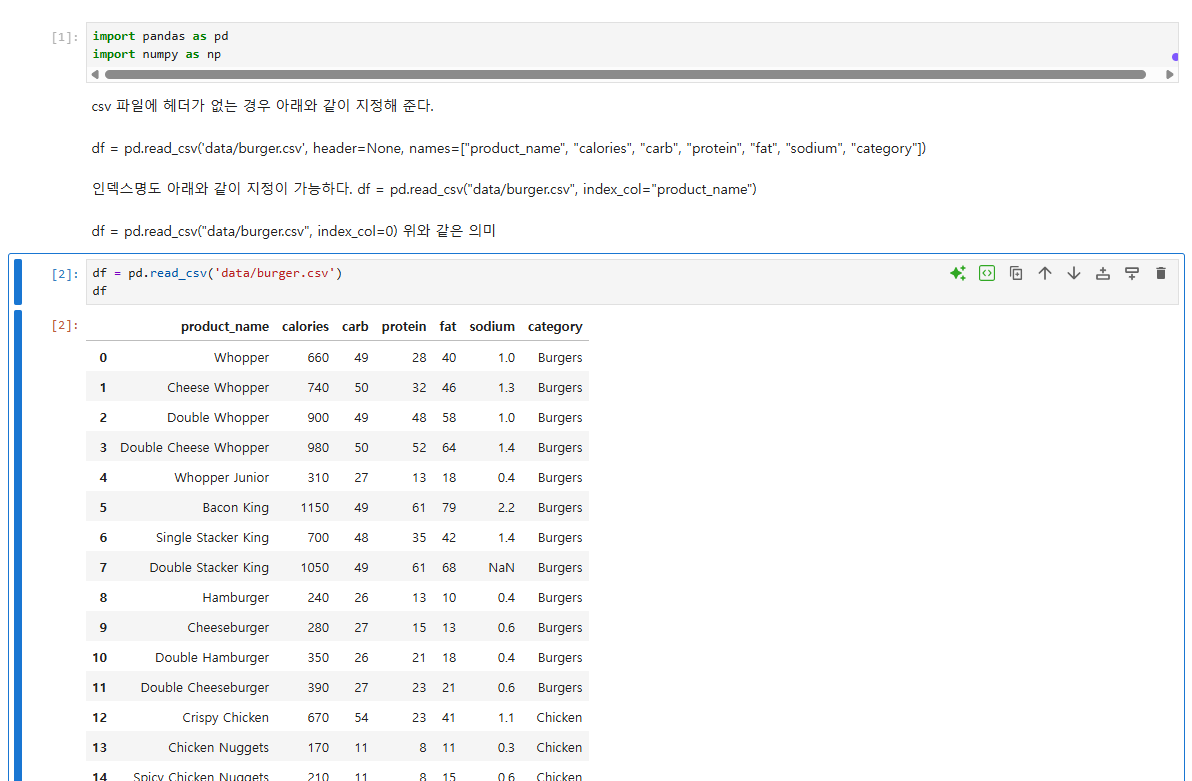1192x781 pixels.
Task: Click the protein column header
Action: coord(404,326)
